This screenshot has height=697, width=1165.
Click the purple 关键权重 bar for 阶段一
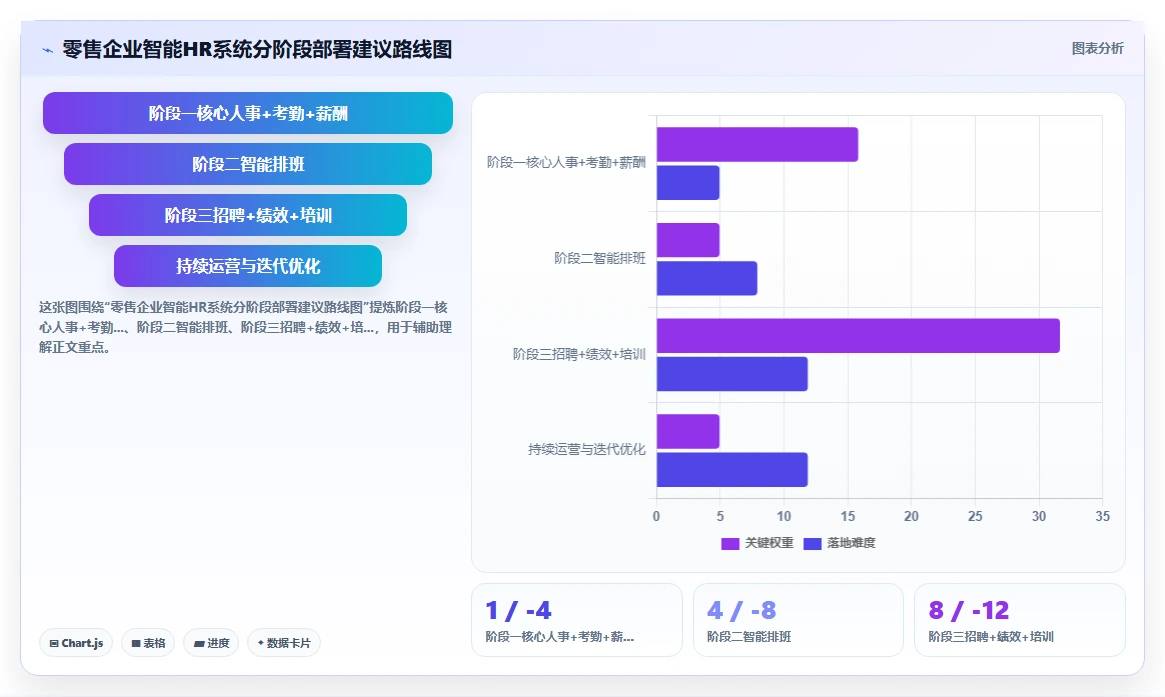757,144
